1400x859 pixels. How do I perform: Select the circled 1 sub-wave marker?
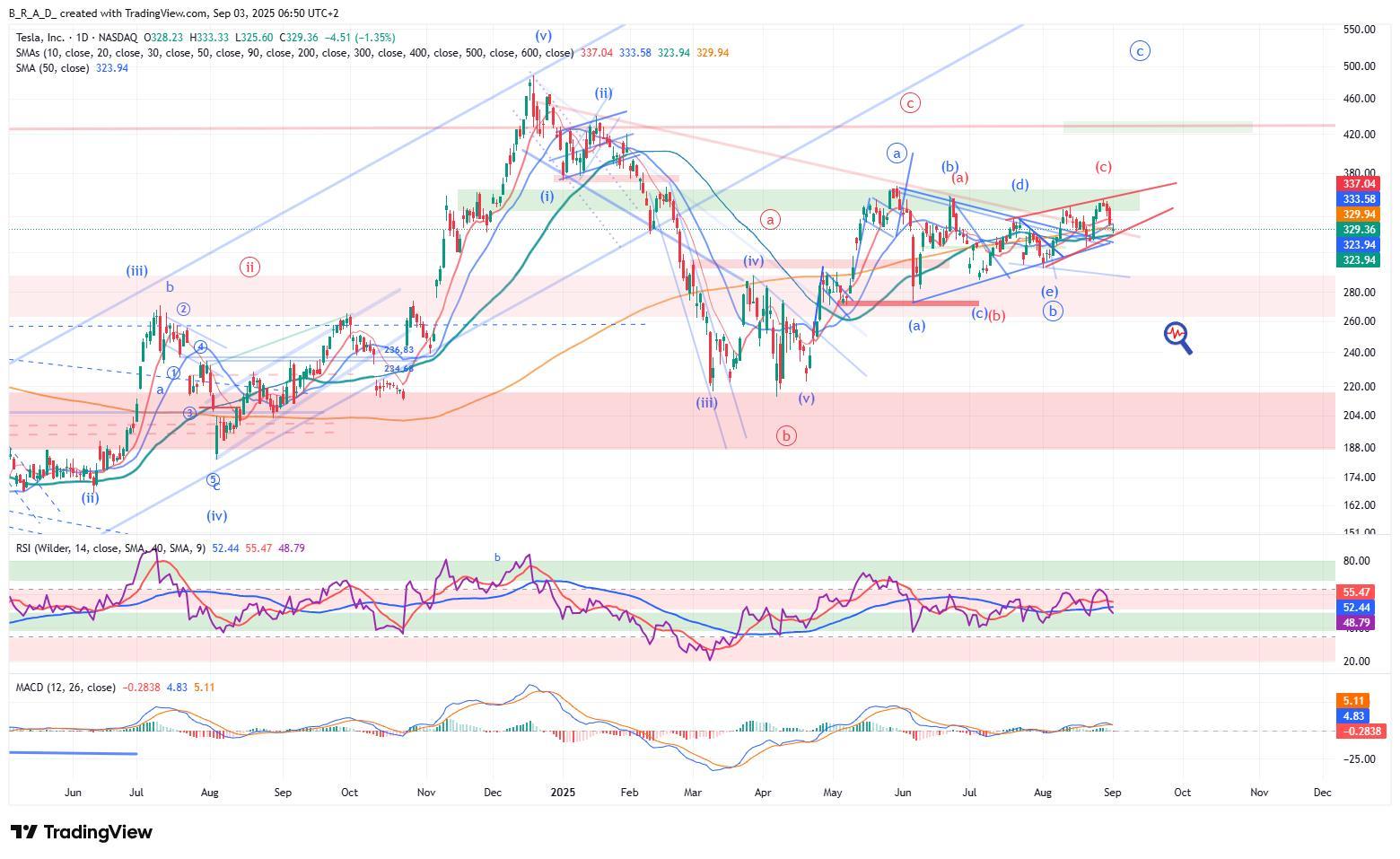tap(174, 373)
